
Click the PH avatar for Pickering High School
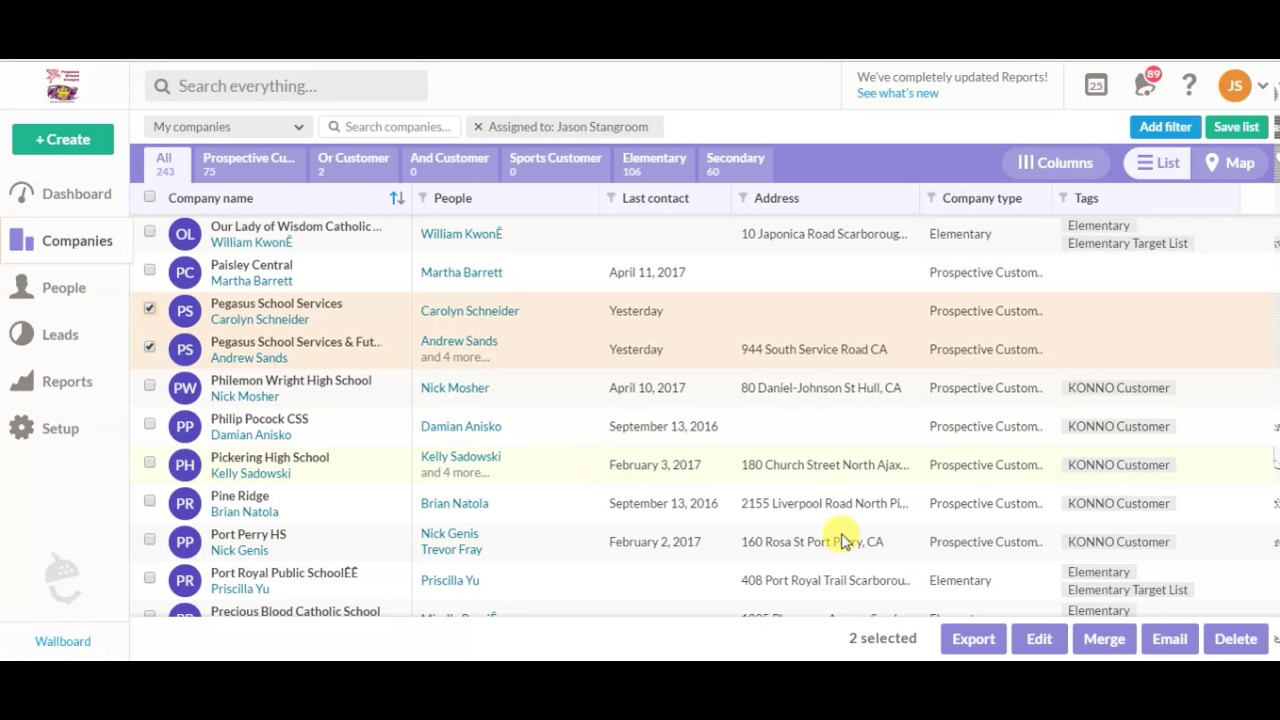coord(185,465)
